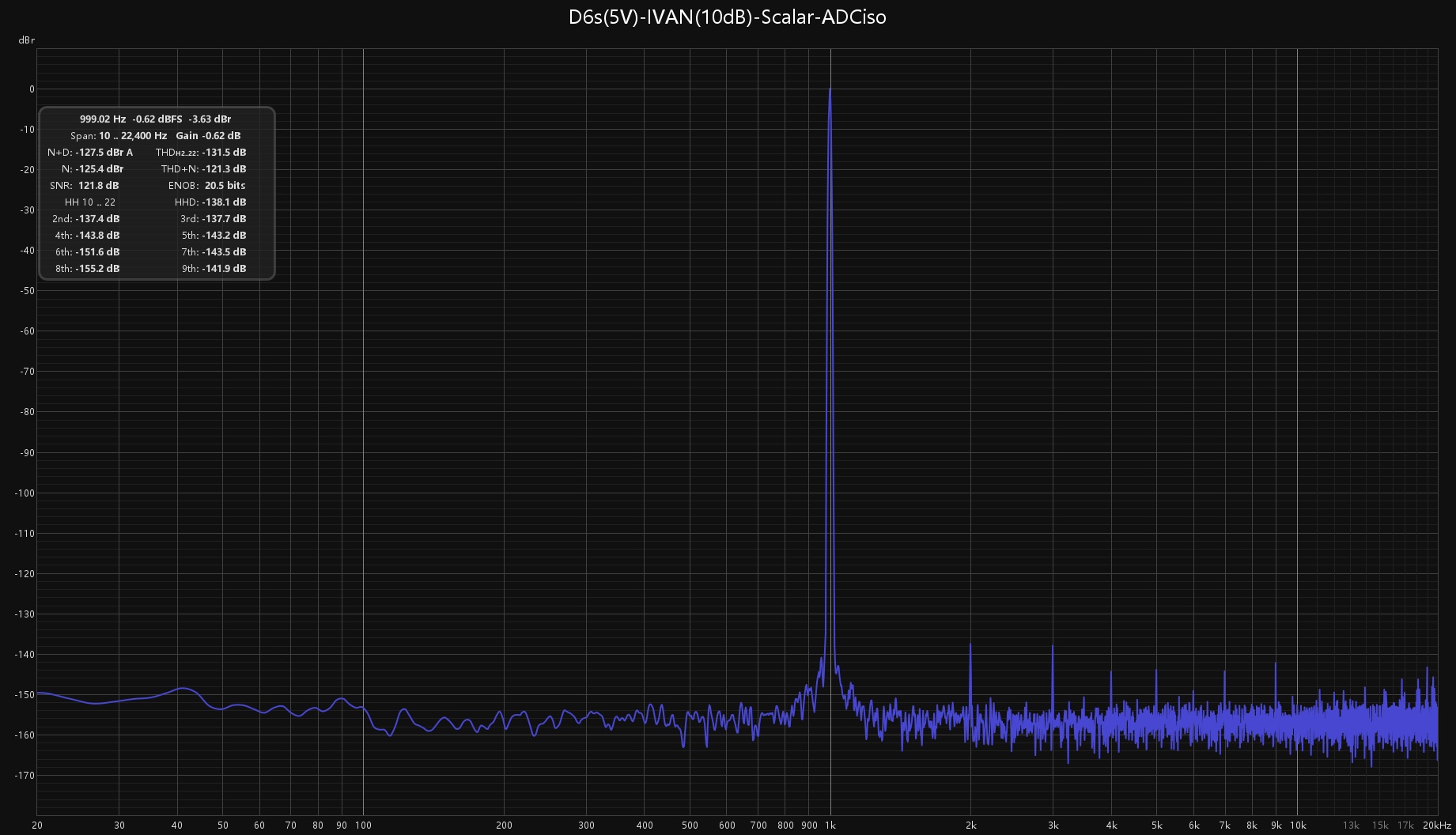The height and width of the screenshot is (835, 1456).
Task: Click the "-100" y-axis tick label
Action: (x=25, y=493)
